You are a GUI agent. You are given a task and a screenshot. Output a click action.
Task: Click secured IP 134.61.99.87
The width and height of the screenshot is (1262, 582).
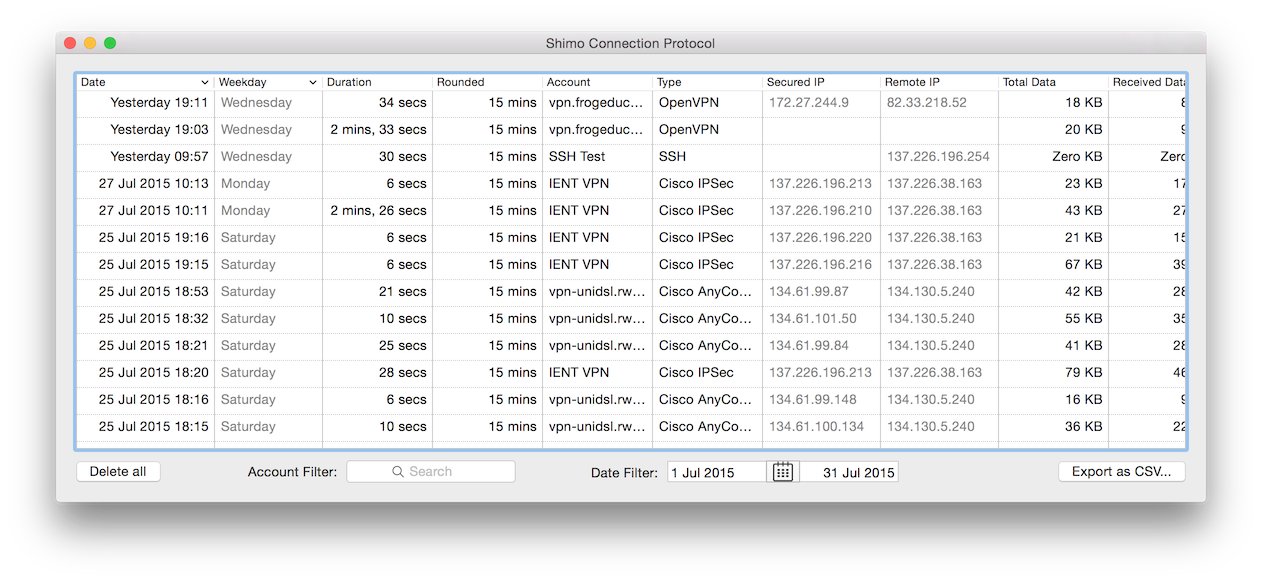pos(809,292)
